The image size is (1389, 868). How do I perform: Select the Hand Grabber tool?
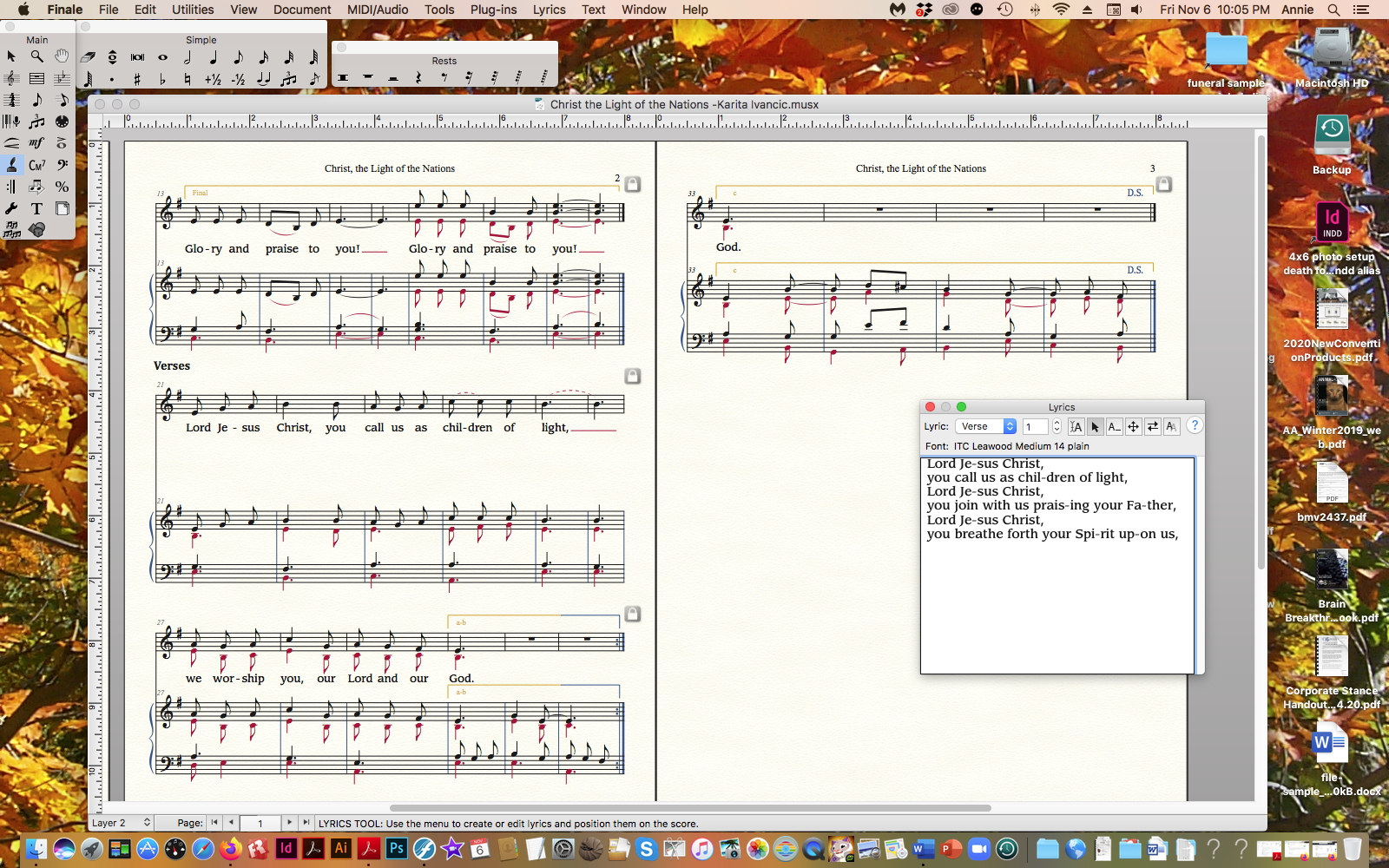point(62,56)
